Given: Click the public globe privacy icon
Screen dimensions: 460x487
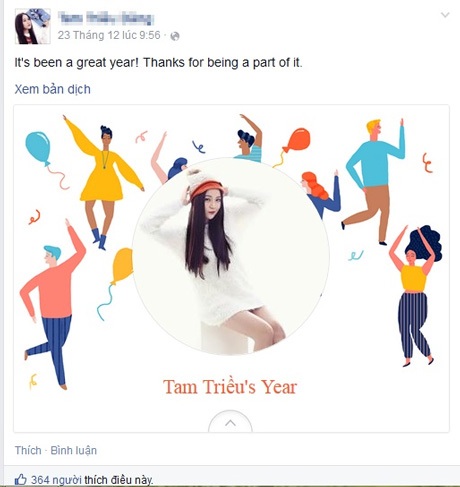Looking at the screenshot, I should click(x=175, y=36).
